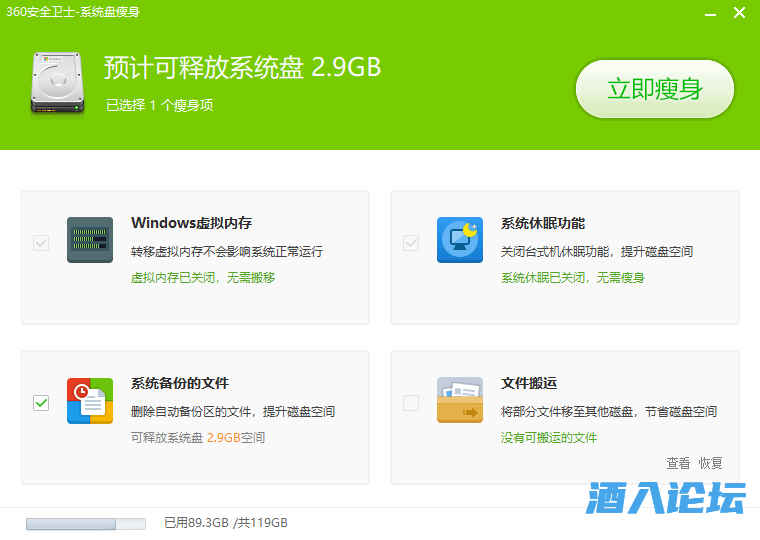Click the 已选择 1 个瘦身项 status text
This screenshot has width=760, height=540.
pyautogui.click(x=159, y=105)
